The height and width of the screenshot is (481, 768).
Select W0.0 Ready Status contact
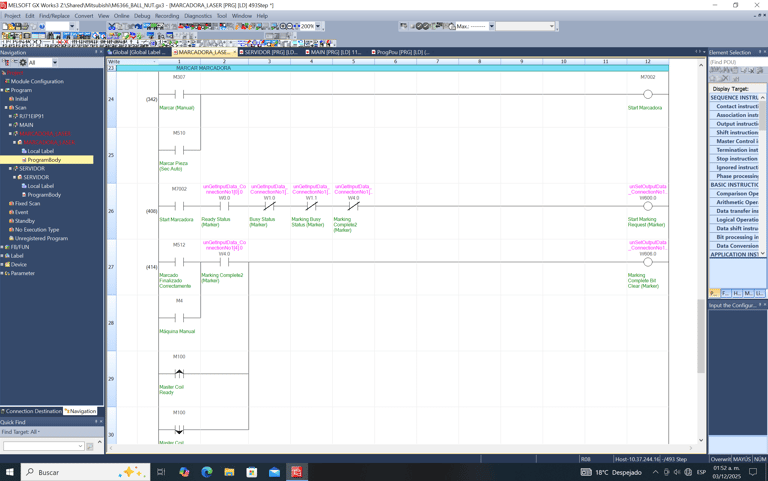pos(224,206)
